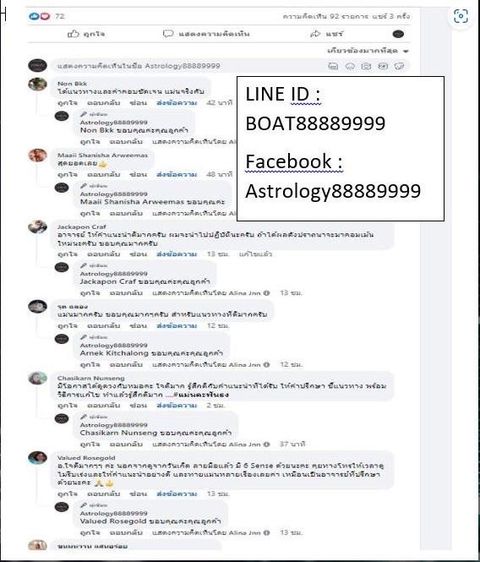Screen dimensions: 480x562
Task: Click hide under Maaii Shanisha Arweemas's comment
Action: tap(138, 175)
